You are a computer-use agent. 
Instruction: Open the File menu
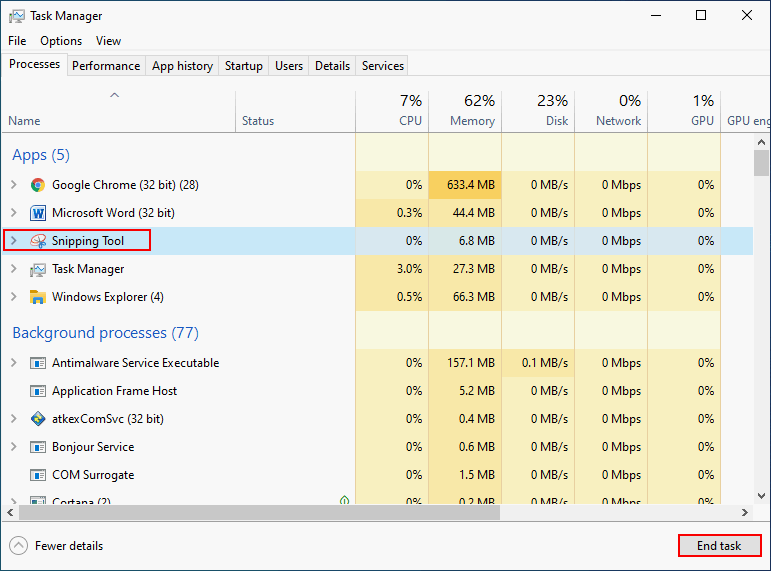coord(17,41)
